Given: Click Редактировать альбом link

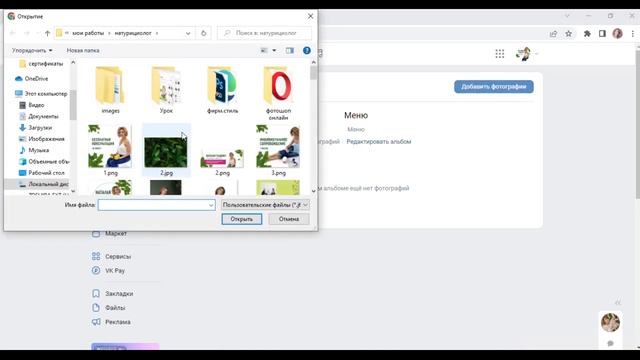Looking at the screenshot, I should pos(379,142).
